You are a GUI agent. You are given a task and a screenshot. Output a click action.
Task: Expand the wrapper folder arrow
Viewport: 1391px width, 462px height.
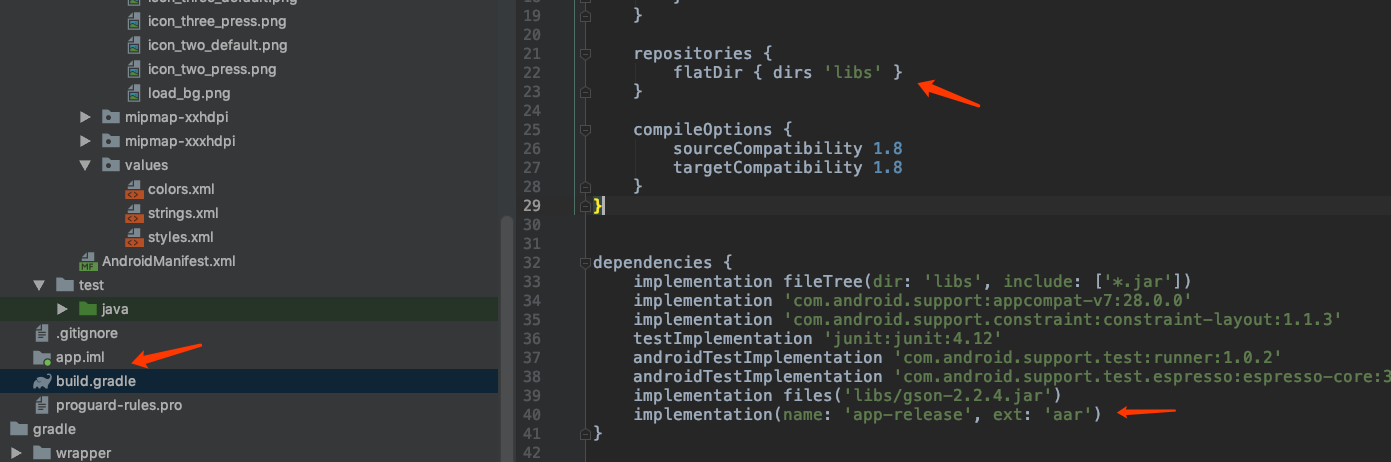[x=17, y=453]
